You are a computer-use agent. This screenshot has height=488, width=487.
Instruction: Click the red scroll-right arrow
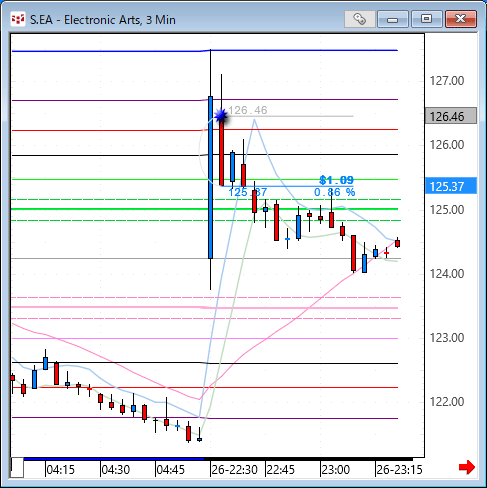click(467, 467)
